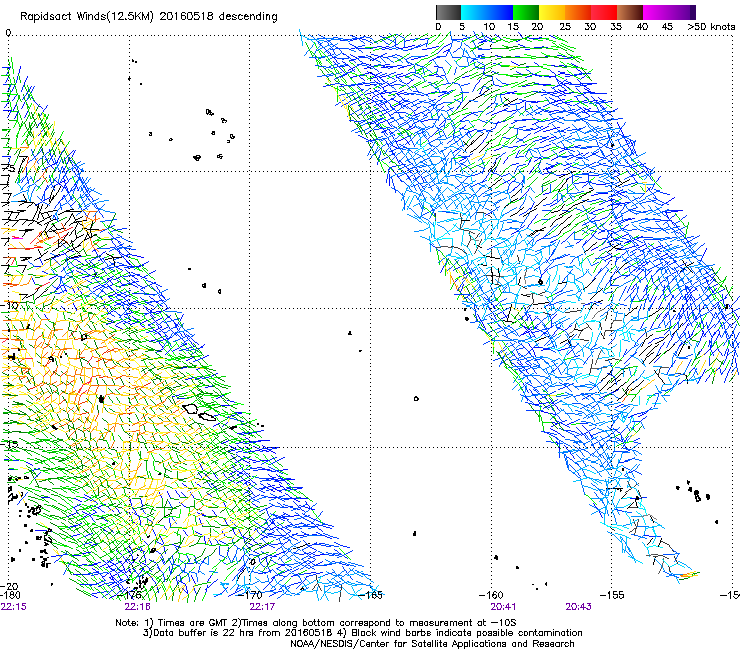Click the "20:43" swath time label

click(578, 607)
